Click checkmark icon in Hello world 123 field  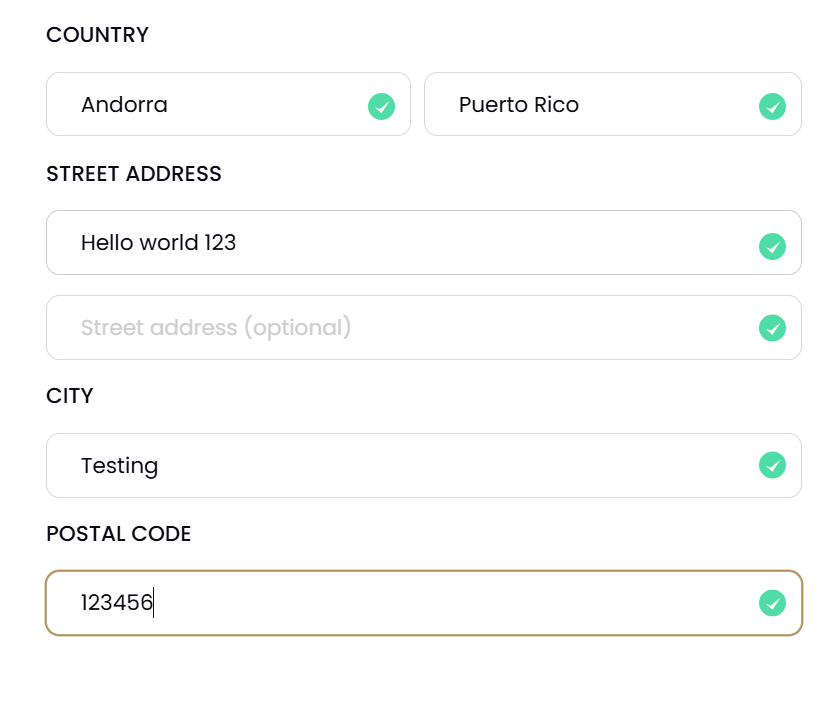(x=772, y=246)
